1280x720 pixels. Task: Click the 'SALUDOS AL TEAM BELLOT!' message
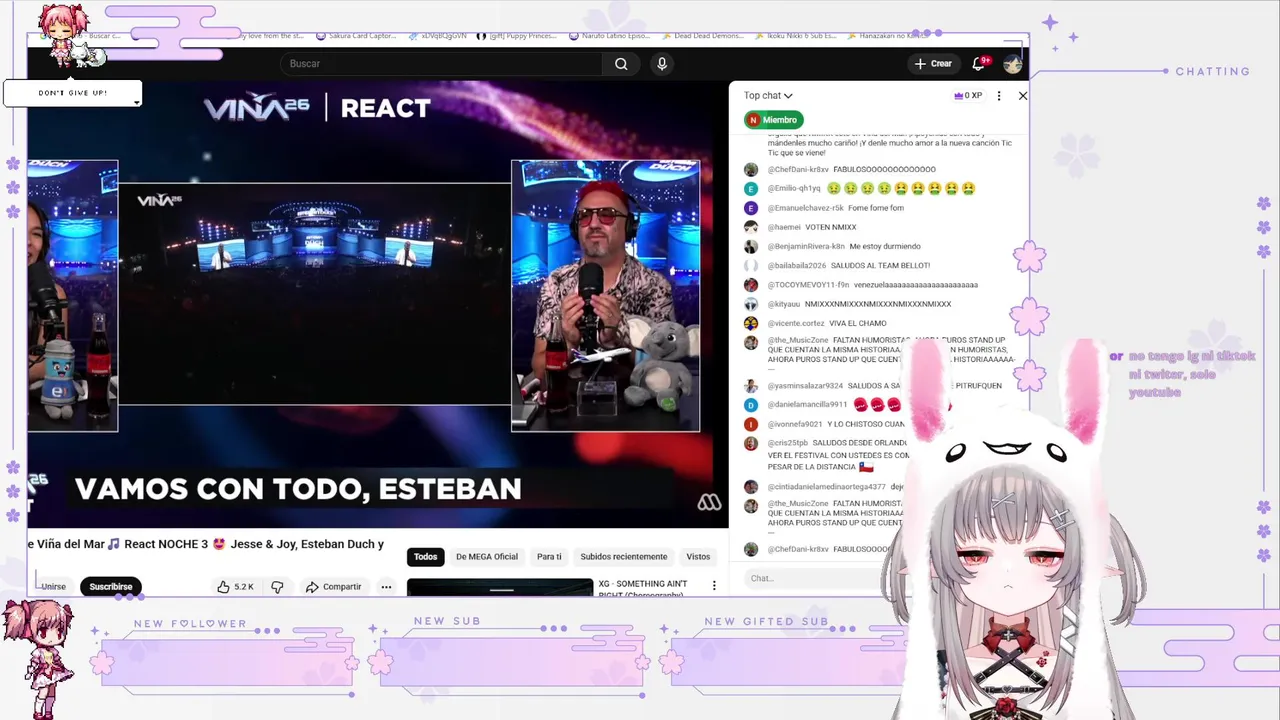point(880,266)
